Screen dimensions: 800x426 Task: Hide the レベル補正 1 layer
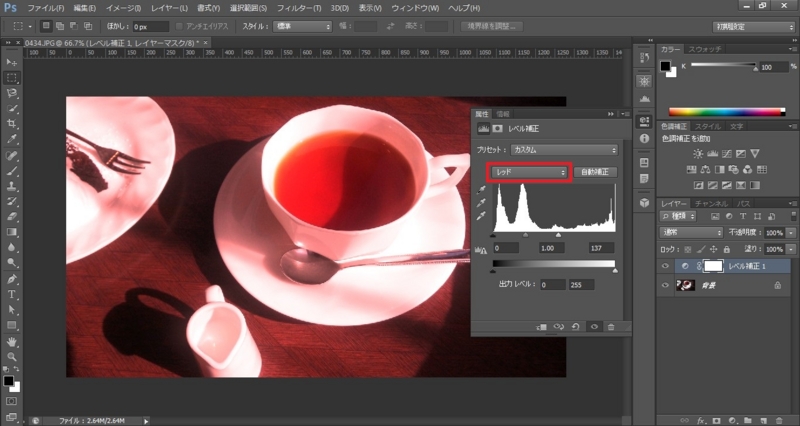coord(665,266)
